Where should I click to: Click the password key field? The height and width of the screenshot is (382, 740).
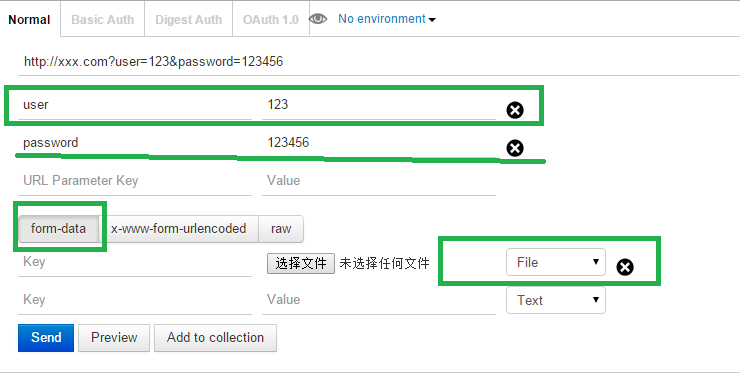tap(135, 143)
